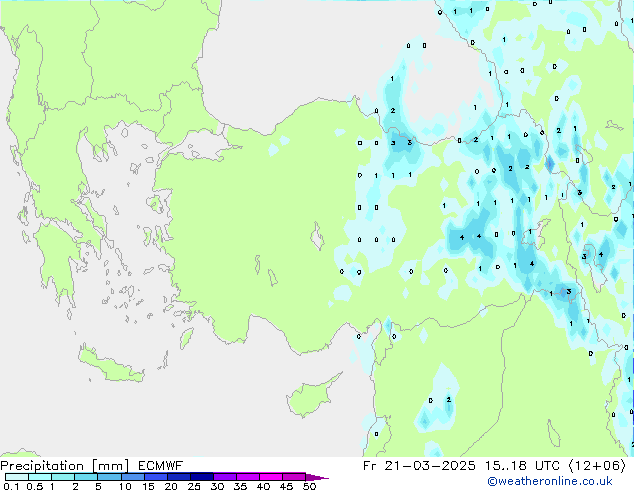Viewport: 634px width, 490px height.
Task: Click the lightest legend swatch between 0.1 and 0.5
Action: 17,477
